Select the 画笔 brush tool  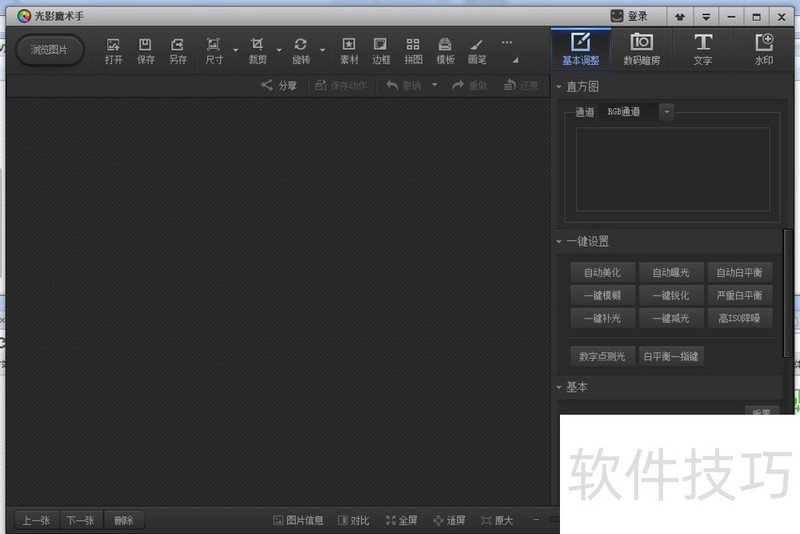(x=477, y=50)
